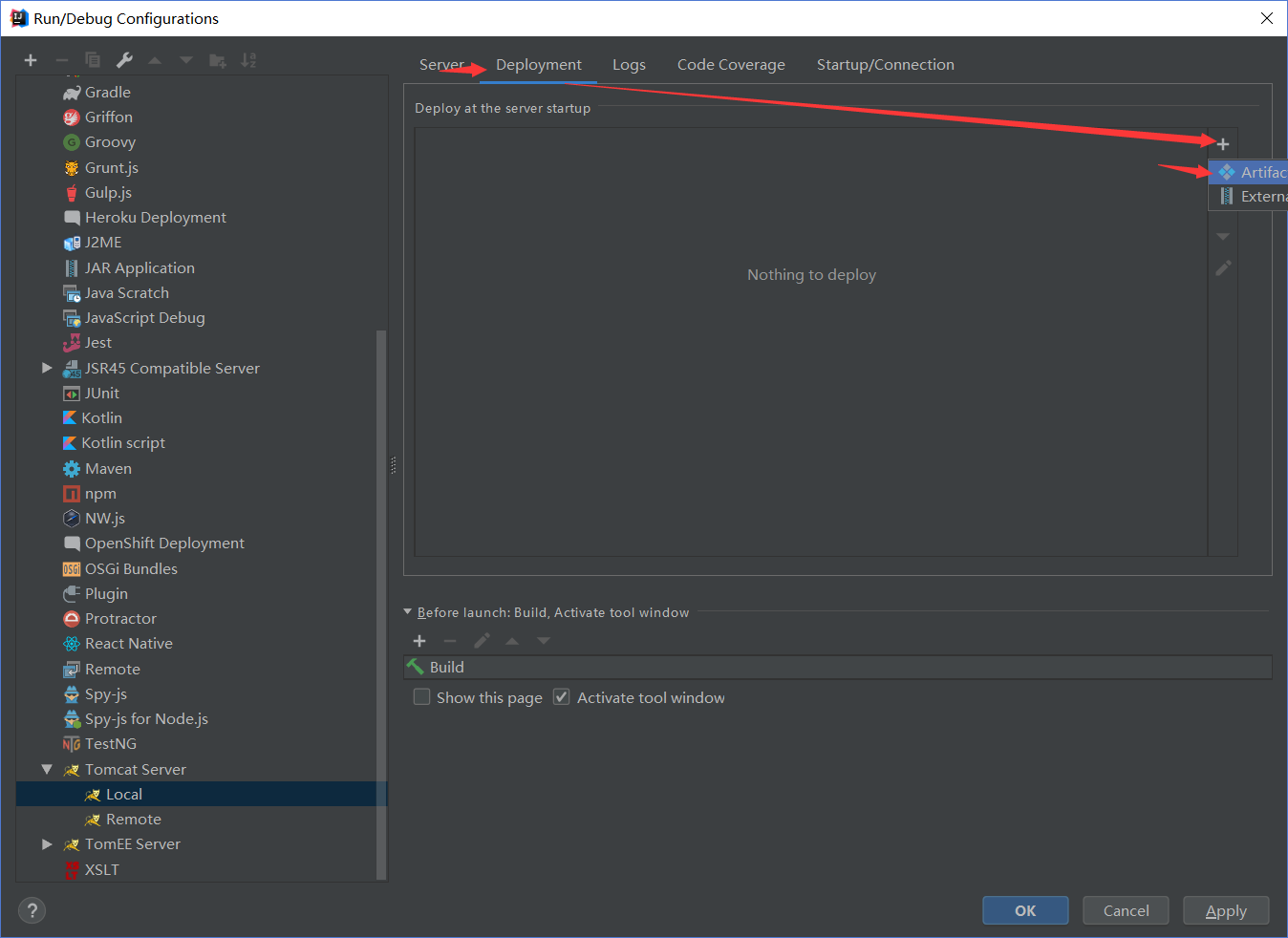Screen dimensions: 1288x938
Task: Select Tomcat Server Local configuration
Action: tap(202, 794)
